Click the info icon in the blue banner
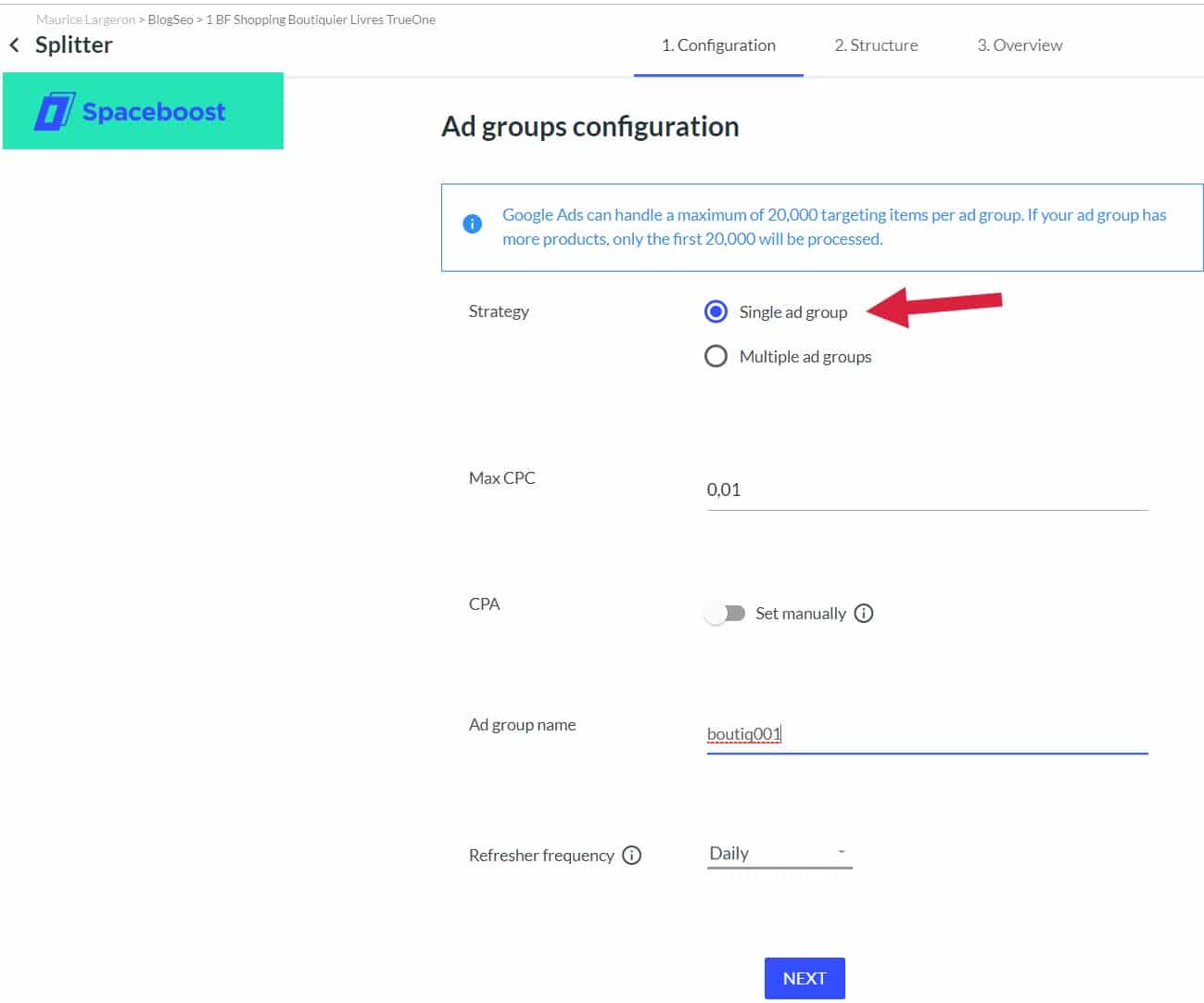The width and height of the screenshot is (1204, 1003). coord(472,223)
